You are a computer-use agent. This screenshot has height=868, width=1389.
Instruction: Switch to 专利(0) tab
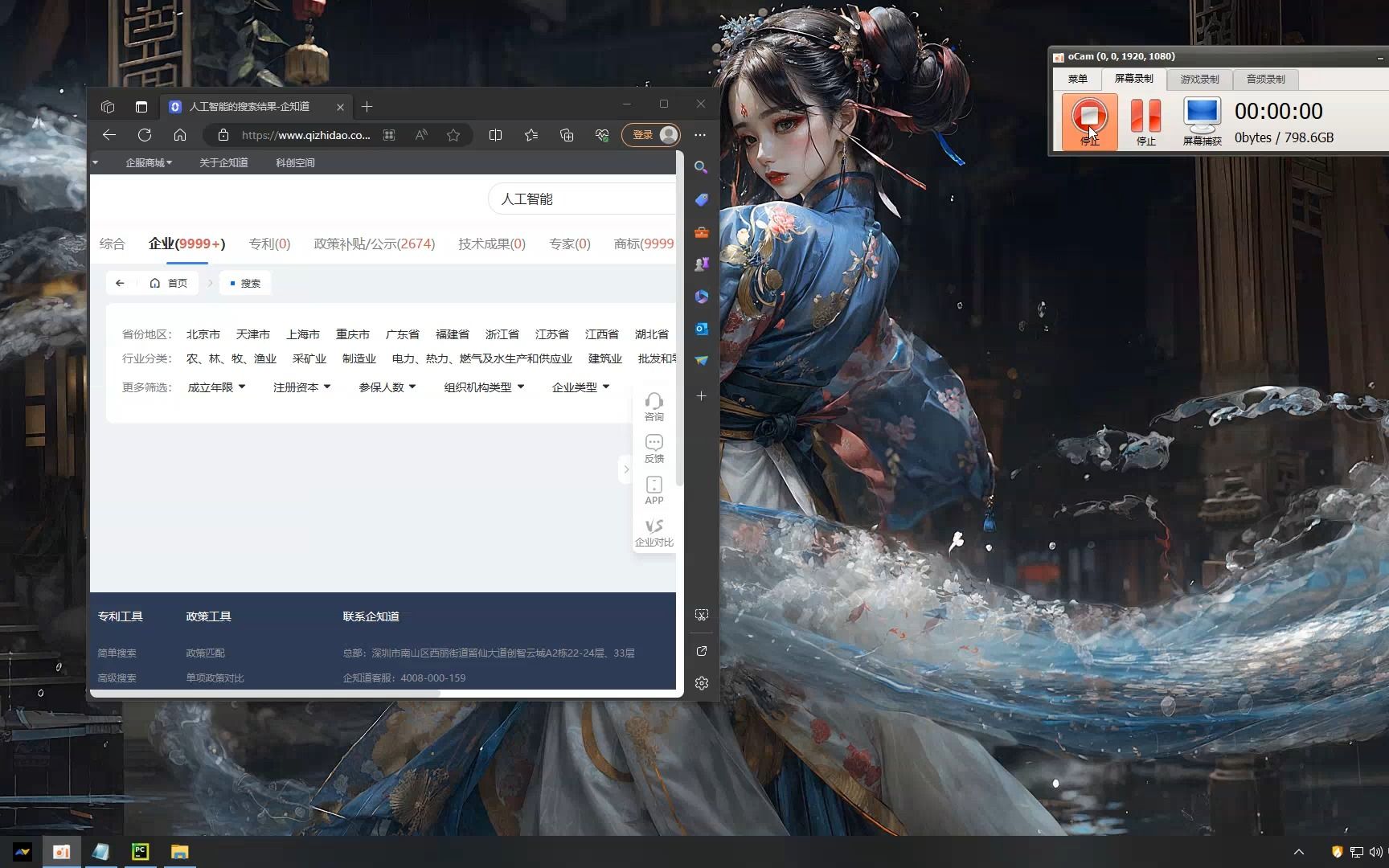click(269, 244)
